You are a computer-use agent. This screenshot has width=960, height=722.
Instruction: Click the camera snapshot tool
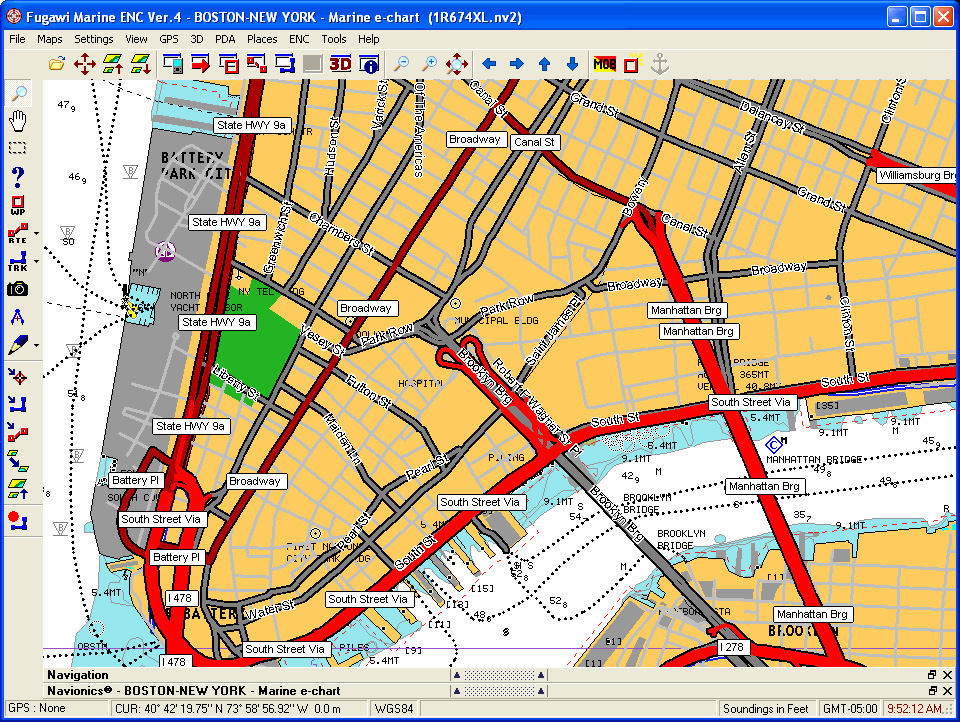18,289
